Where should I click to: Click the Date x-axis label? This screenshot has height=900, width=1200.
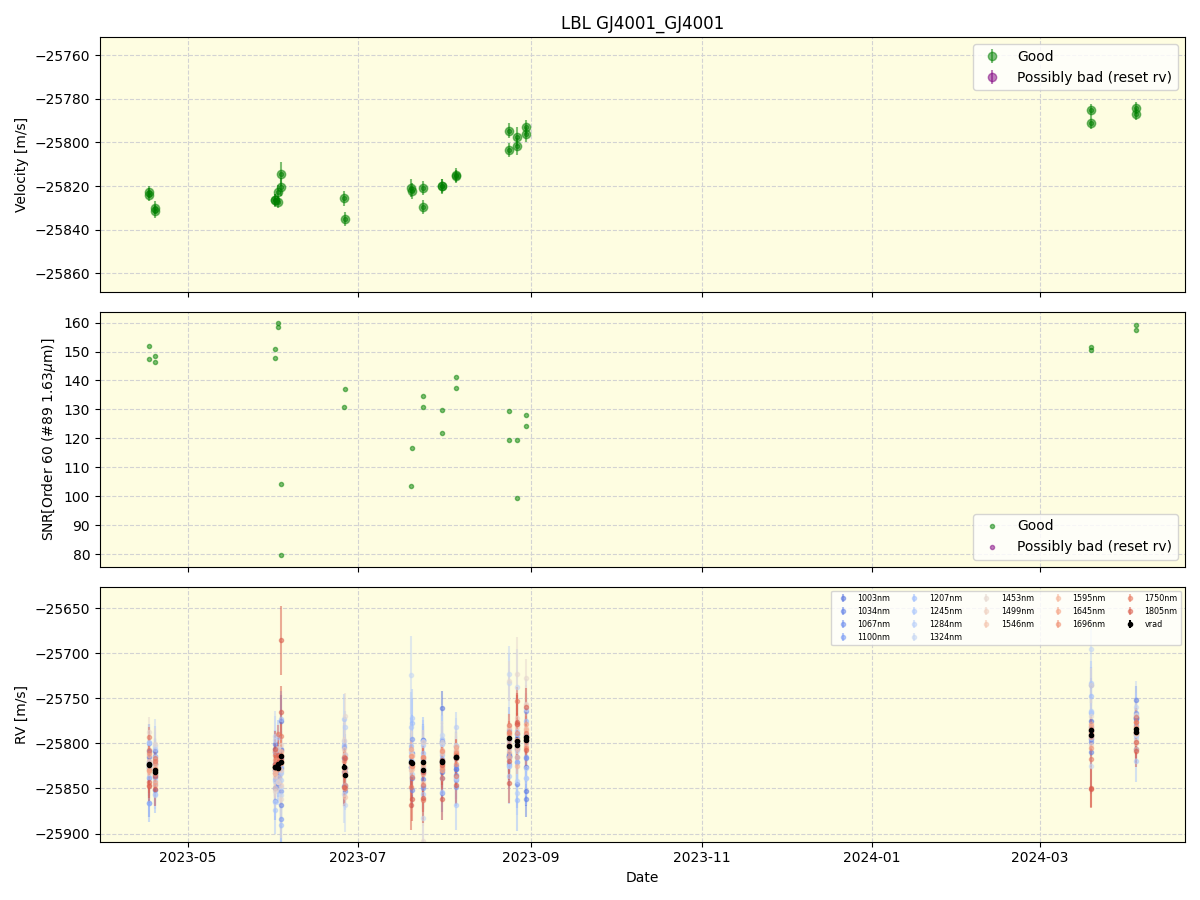point(642,877)
